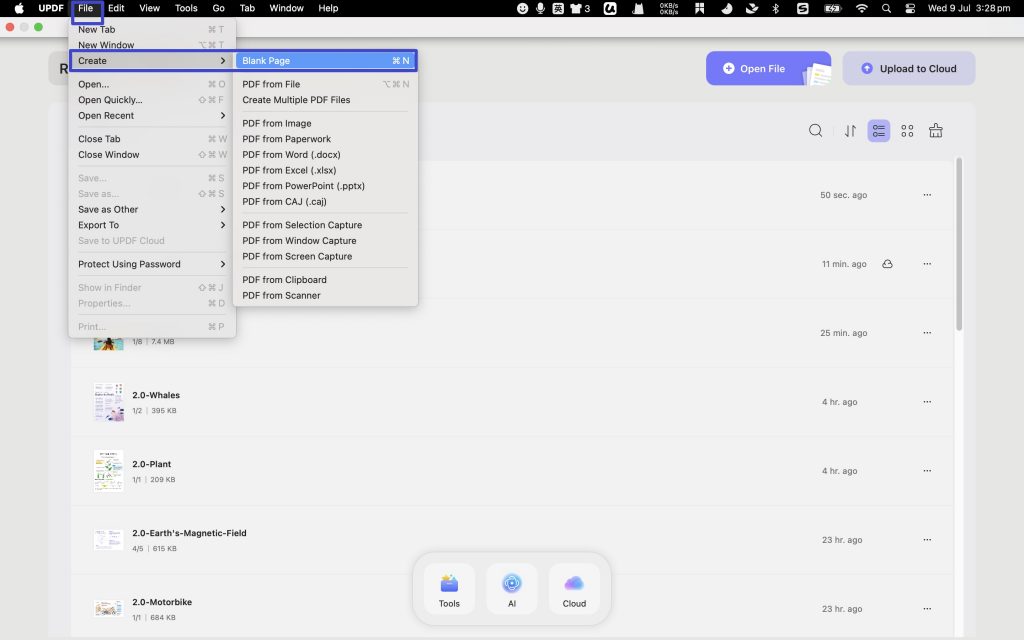Open more options for 2.0-Motorbike row
This screenshot has height=640, width=1024.
tap(927, 608)
